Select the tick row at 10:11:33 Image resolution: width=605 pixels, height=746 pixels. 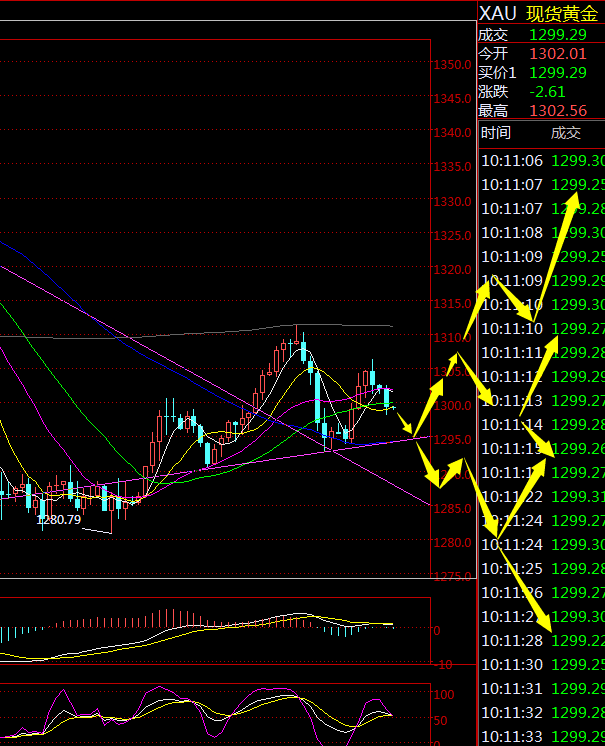click(541, 737)
